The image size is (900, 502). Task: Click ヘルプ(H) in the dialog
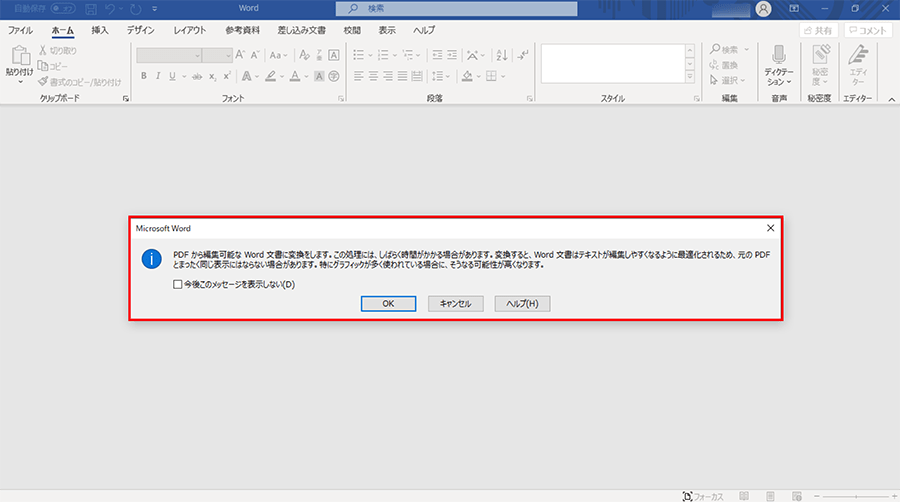click(522, 303)
